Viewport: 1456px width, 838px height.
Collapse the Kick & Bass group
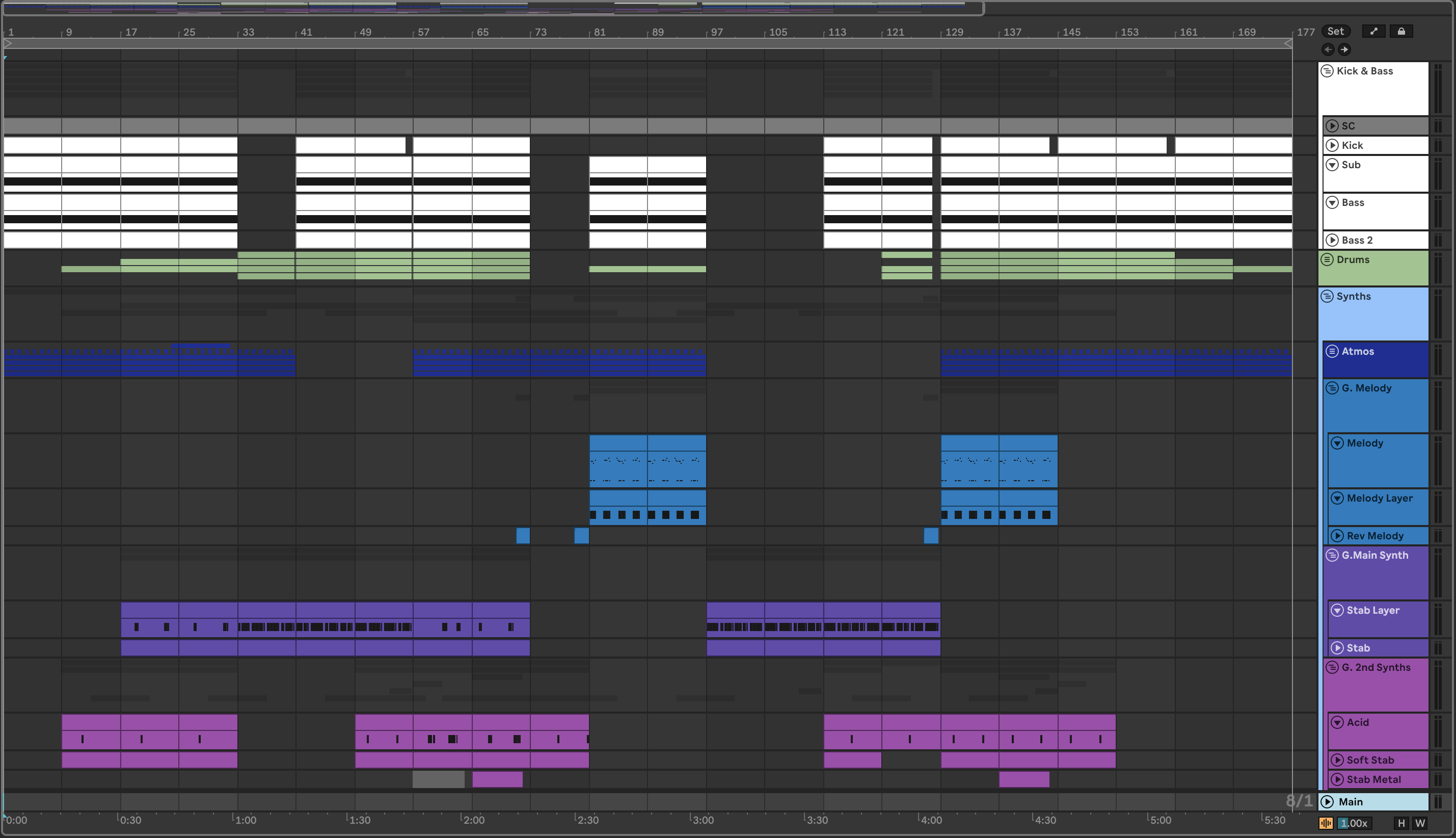tap(1327, 71)
